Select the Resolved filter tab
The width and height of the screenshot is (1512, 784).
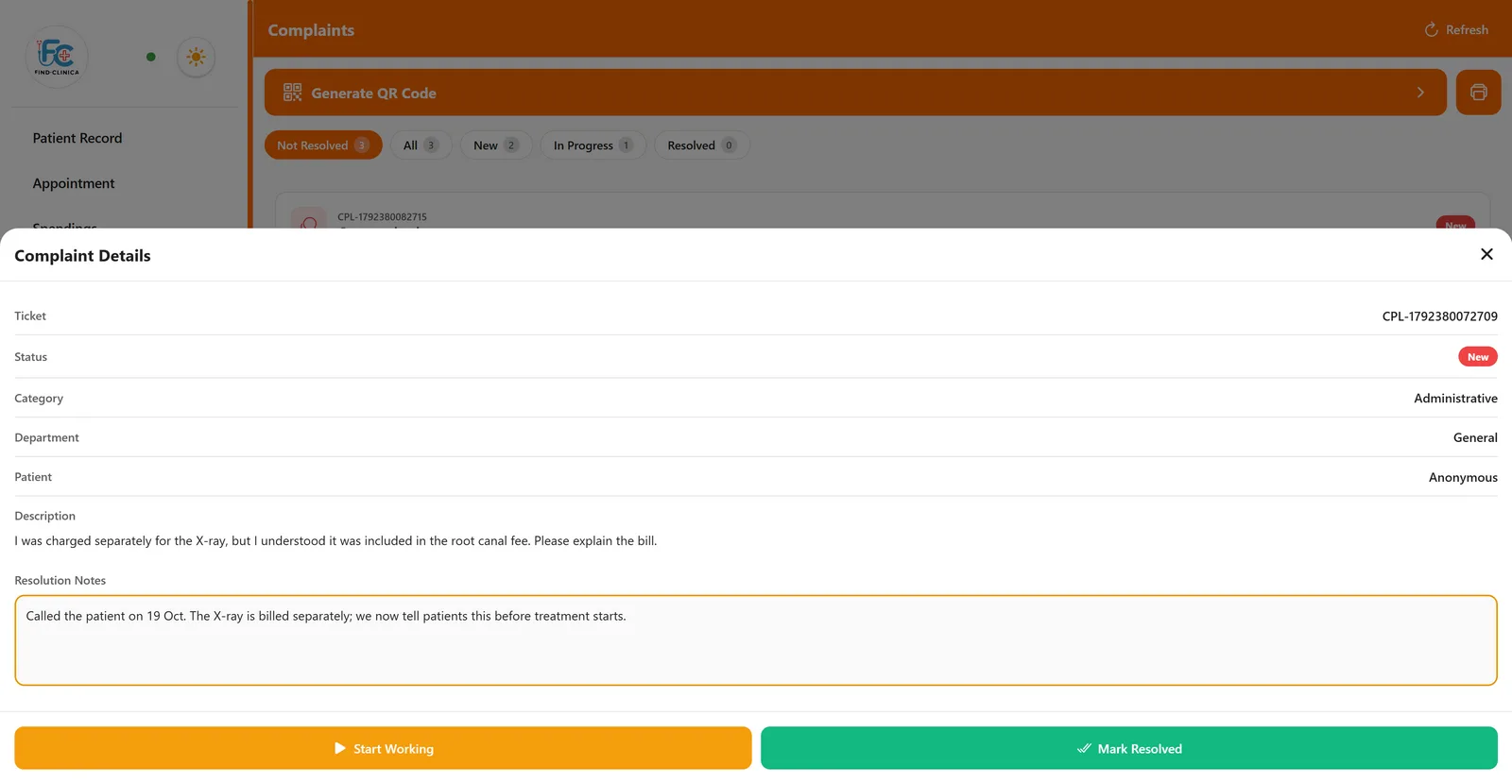702,145
